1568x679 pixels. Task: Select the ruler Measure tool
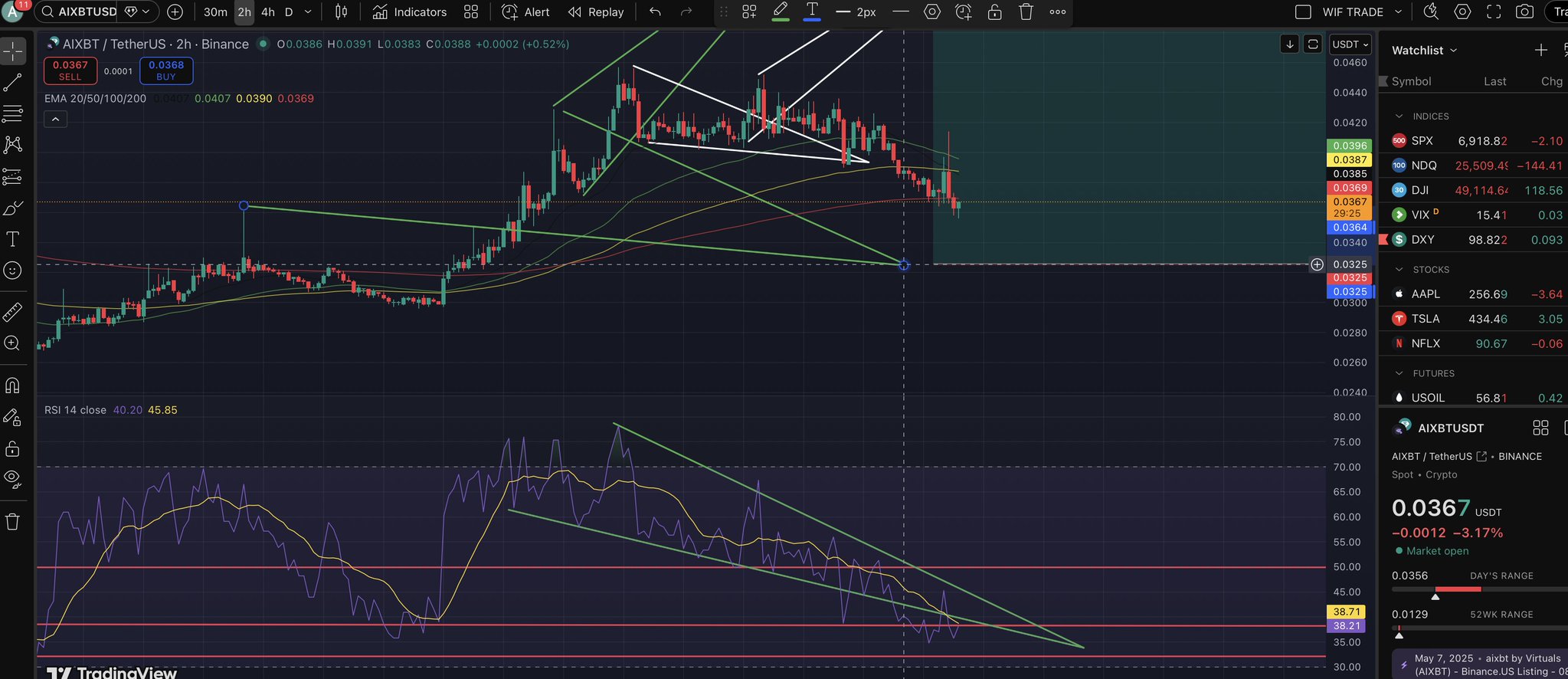click(x=13, y=312)
